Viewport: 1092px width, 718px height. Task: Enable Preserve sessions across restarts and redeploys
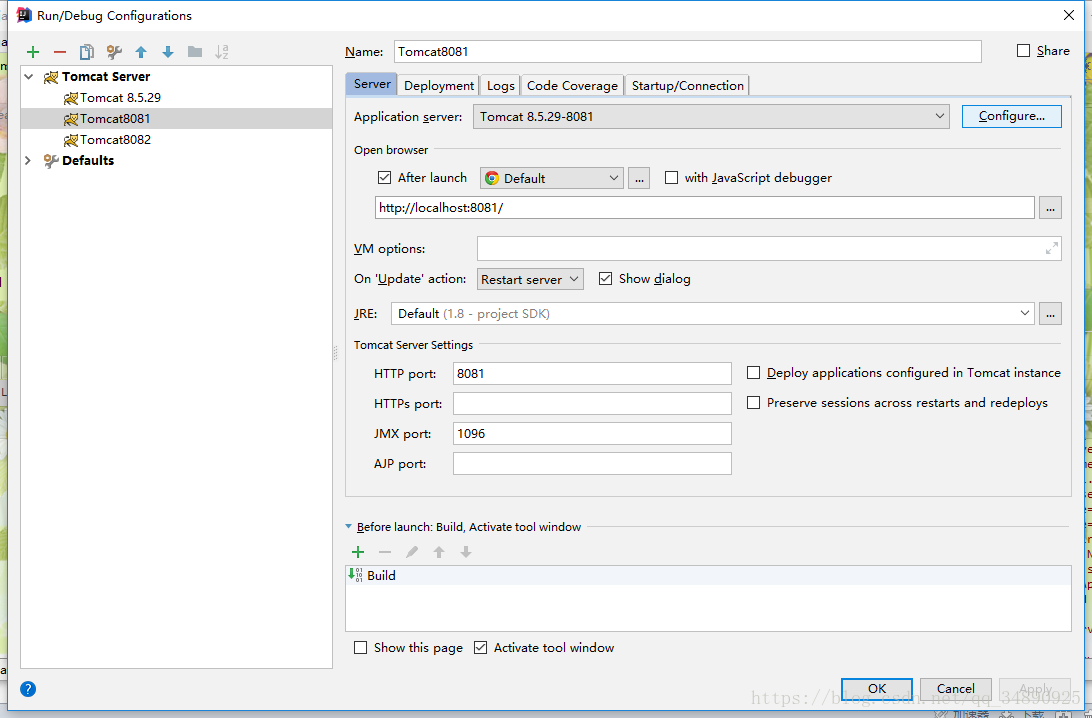tap(754, 403)
